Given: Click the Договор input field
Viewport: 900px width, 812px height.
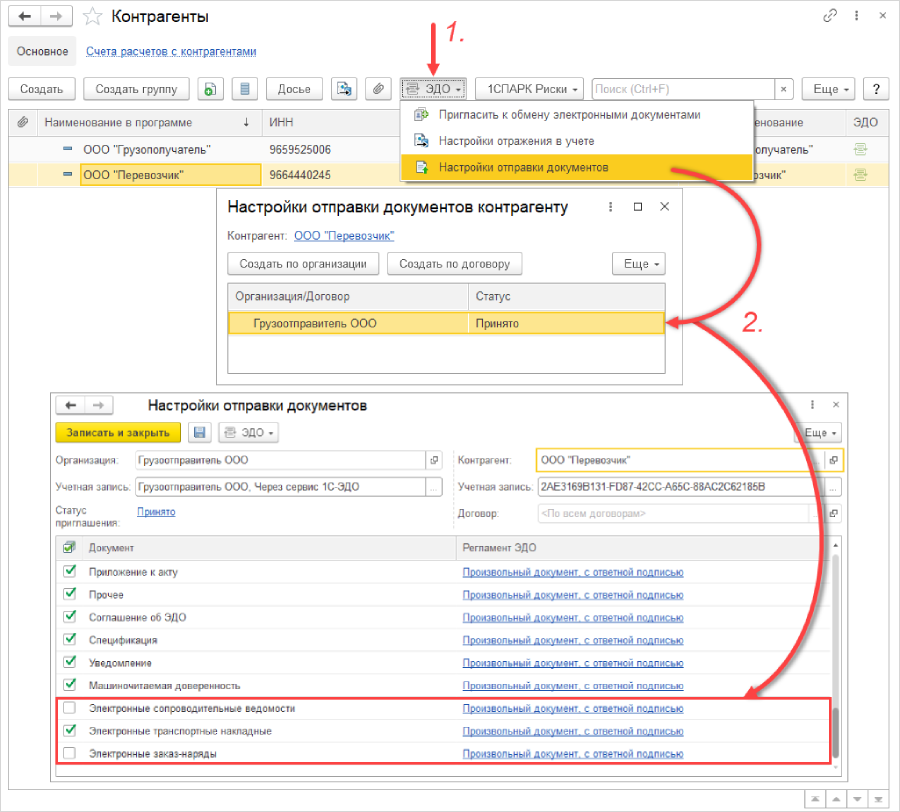Looking at the screenshot, I should click(674, 514).
